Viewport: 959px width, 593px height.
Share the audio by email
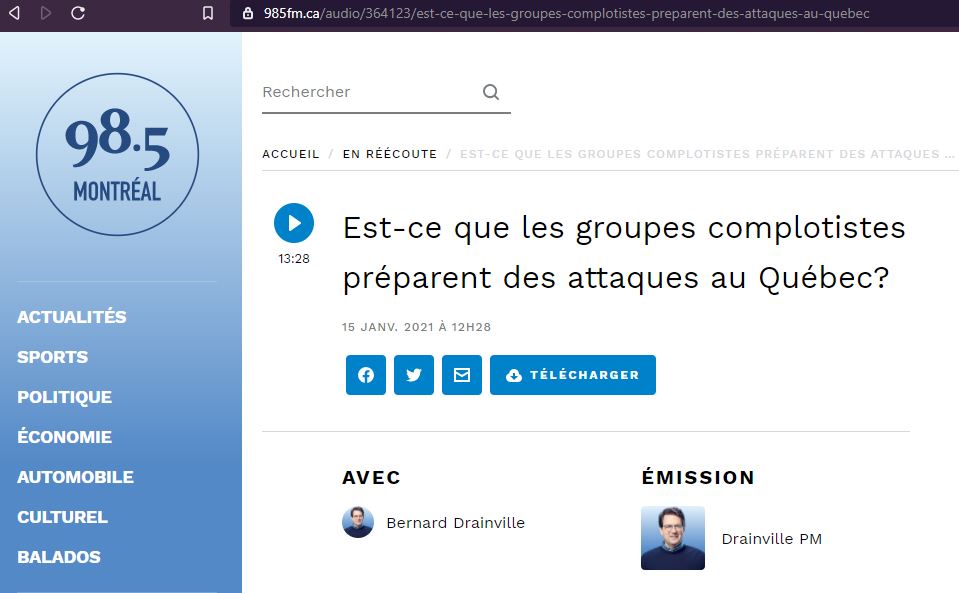click(462, 375)
